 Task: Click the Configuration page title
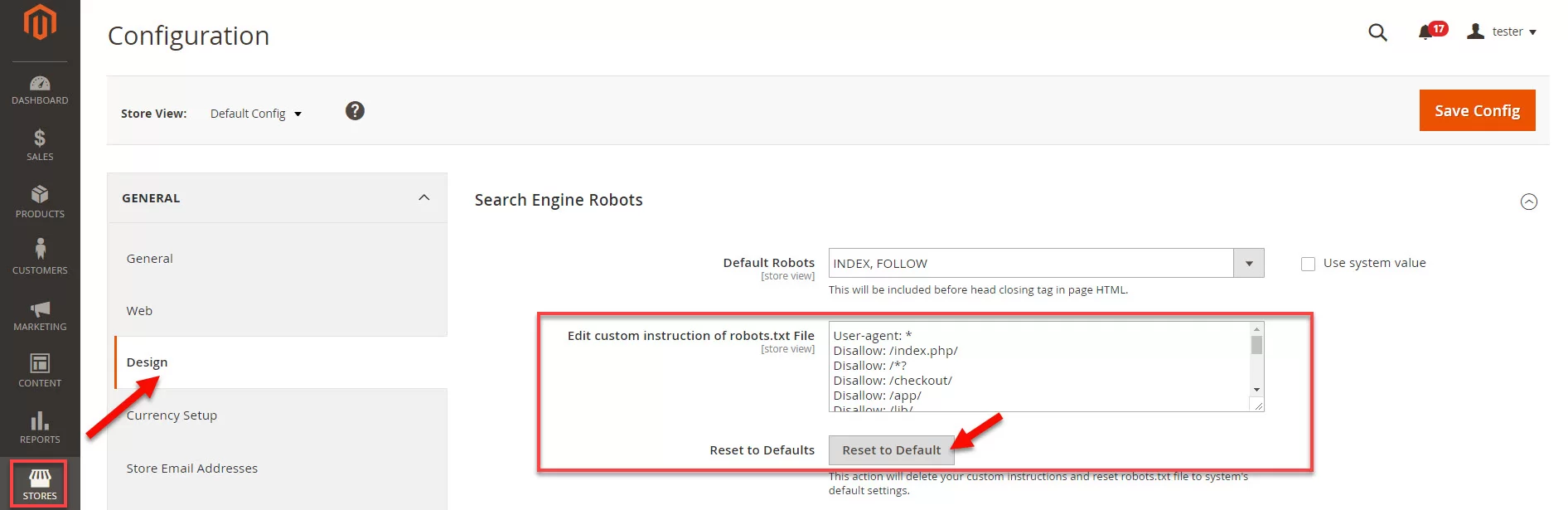(x=188, y=36)
